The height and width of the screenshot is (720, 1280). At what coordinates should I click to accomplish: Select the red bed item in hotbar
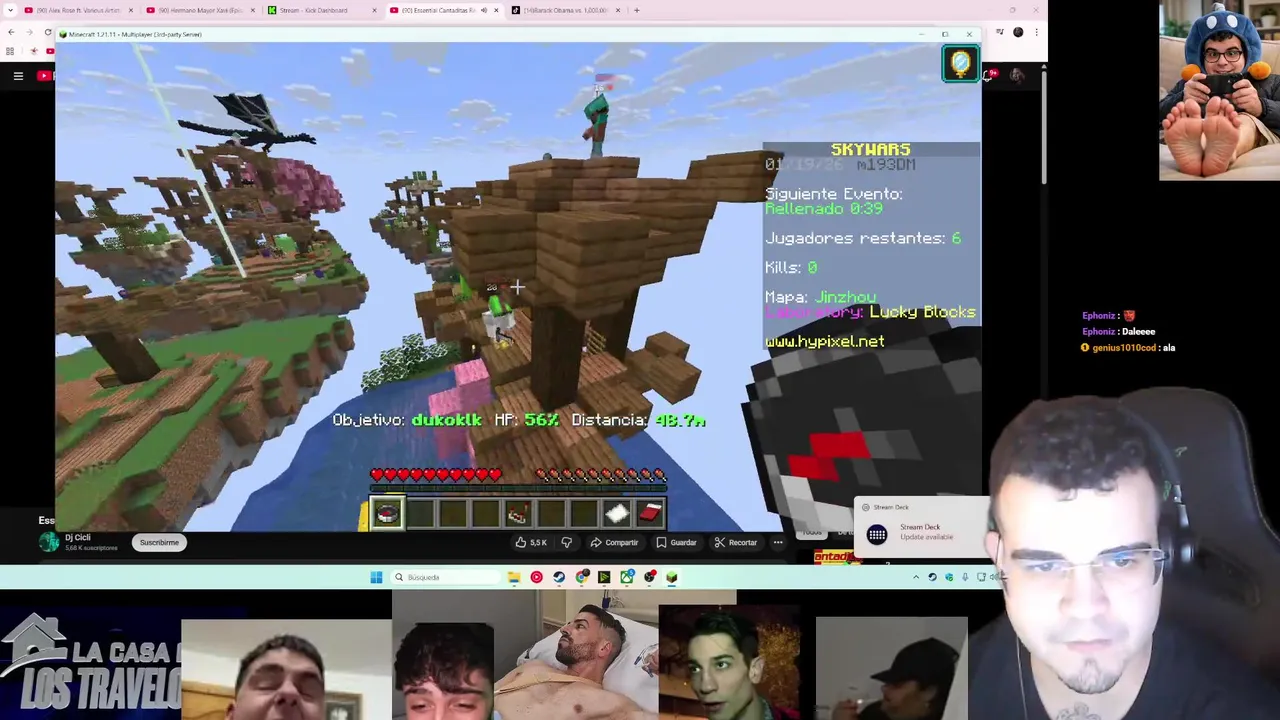649,514
